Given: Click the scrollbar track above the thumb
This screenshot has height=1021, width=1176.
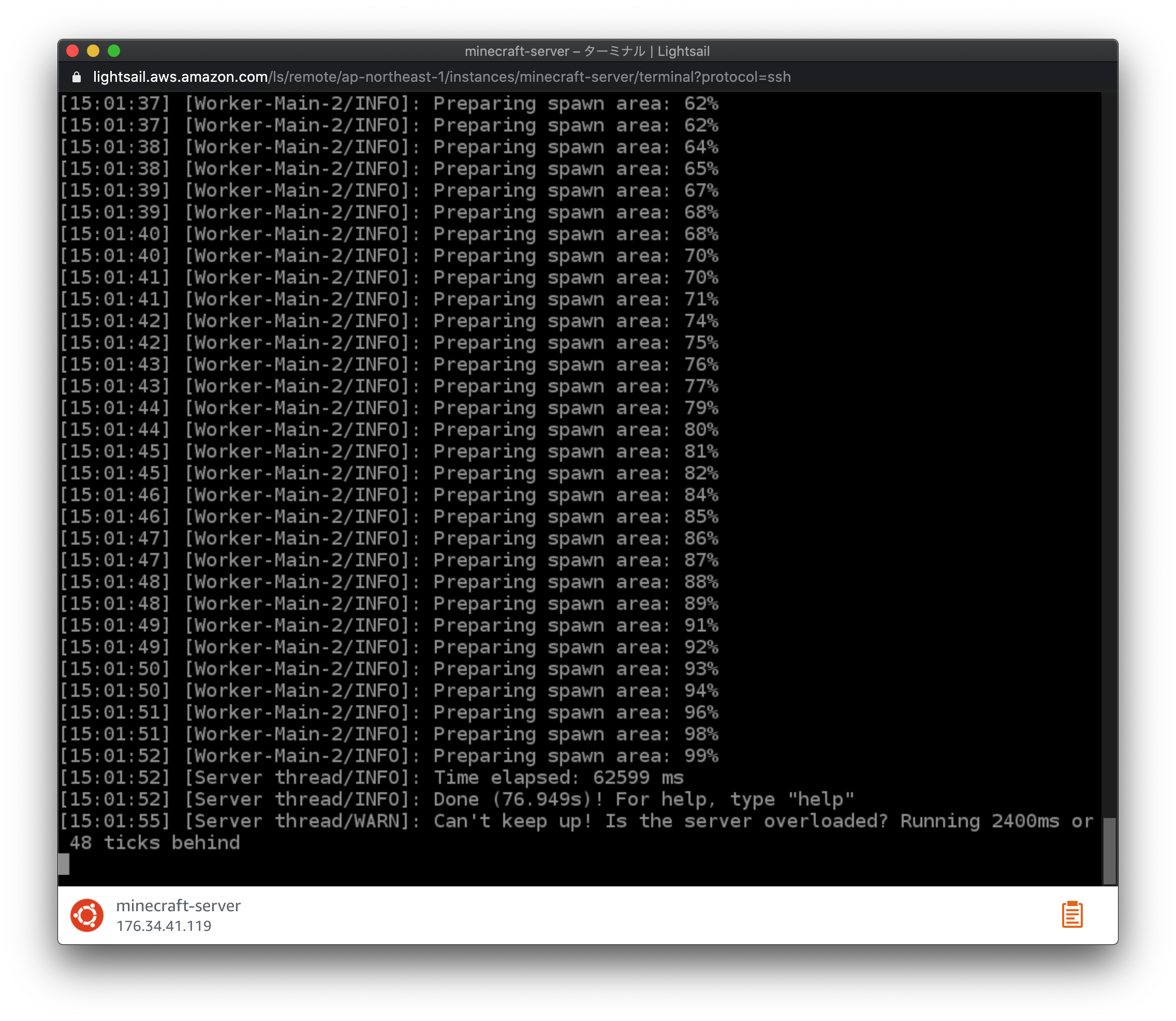Looking at the screenshot, I should 1108,456.
